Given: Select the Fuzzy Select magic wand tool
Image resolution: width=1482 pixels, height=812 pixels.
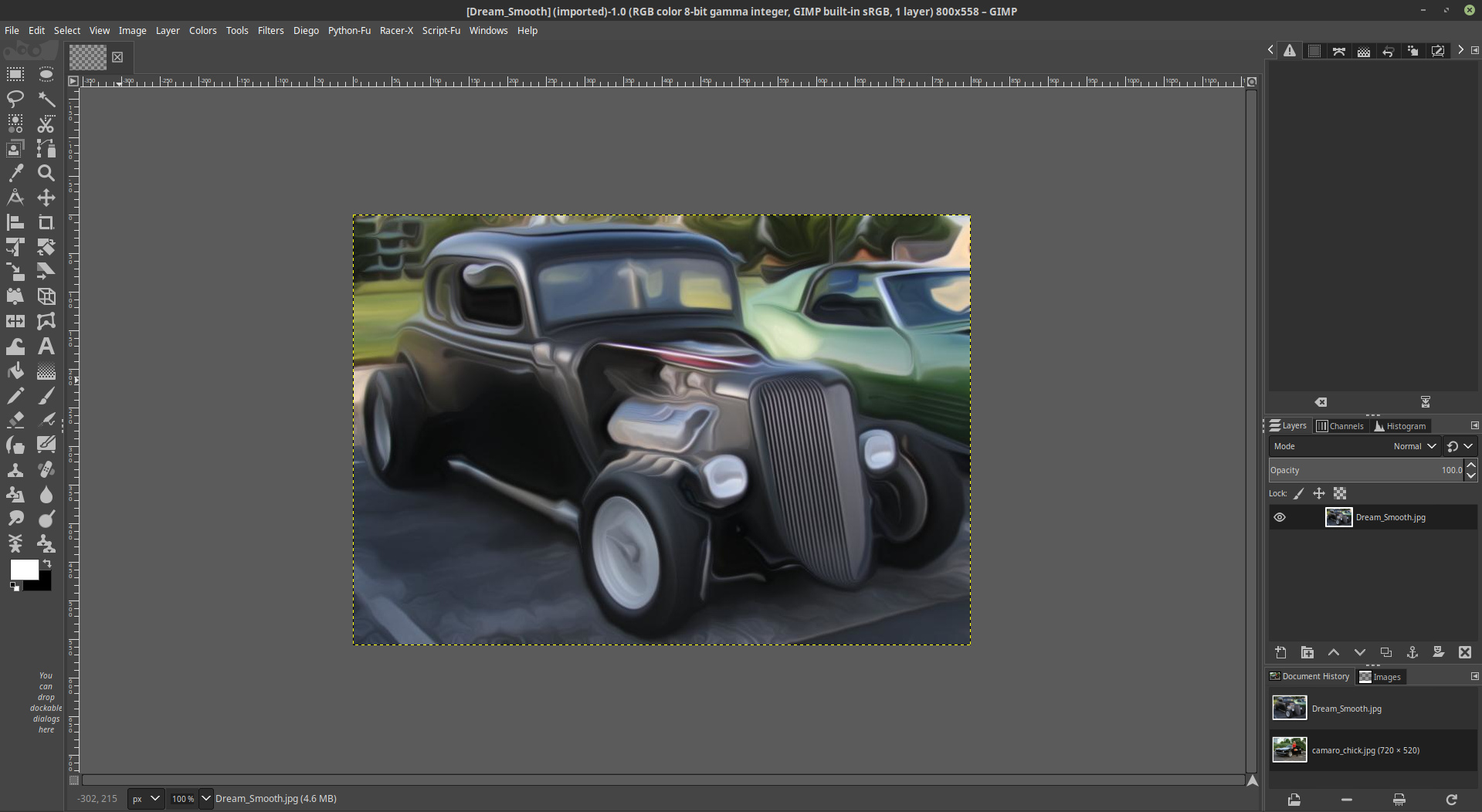Looking at the screenshot, I should click(x=46, y=99).
